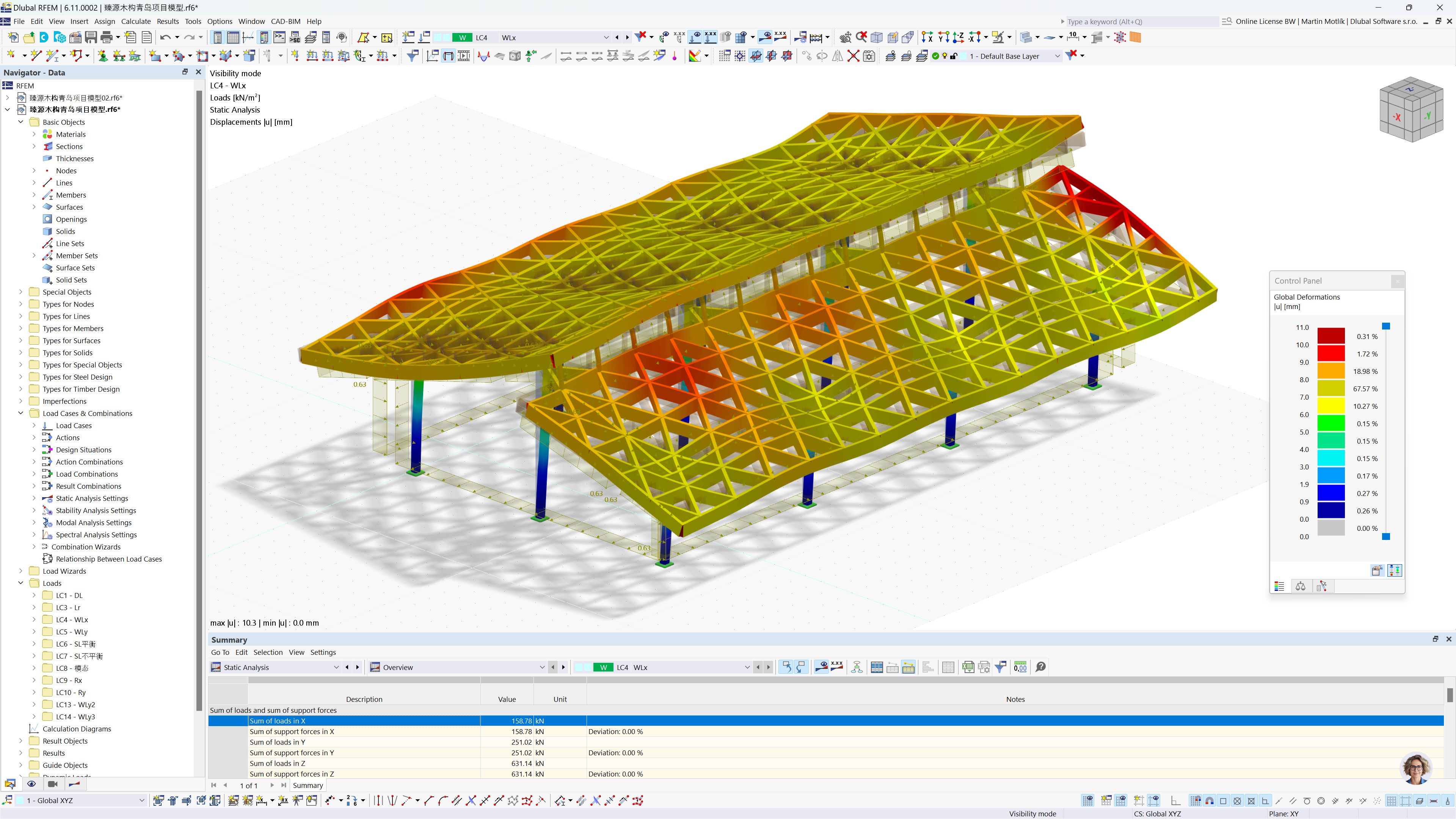
Task: Select the red color band in deformation legend
Action: click(x=1332, y=354)
